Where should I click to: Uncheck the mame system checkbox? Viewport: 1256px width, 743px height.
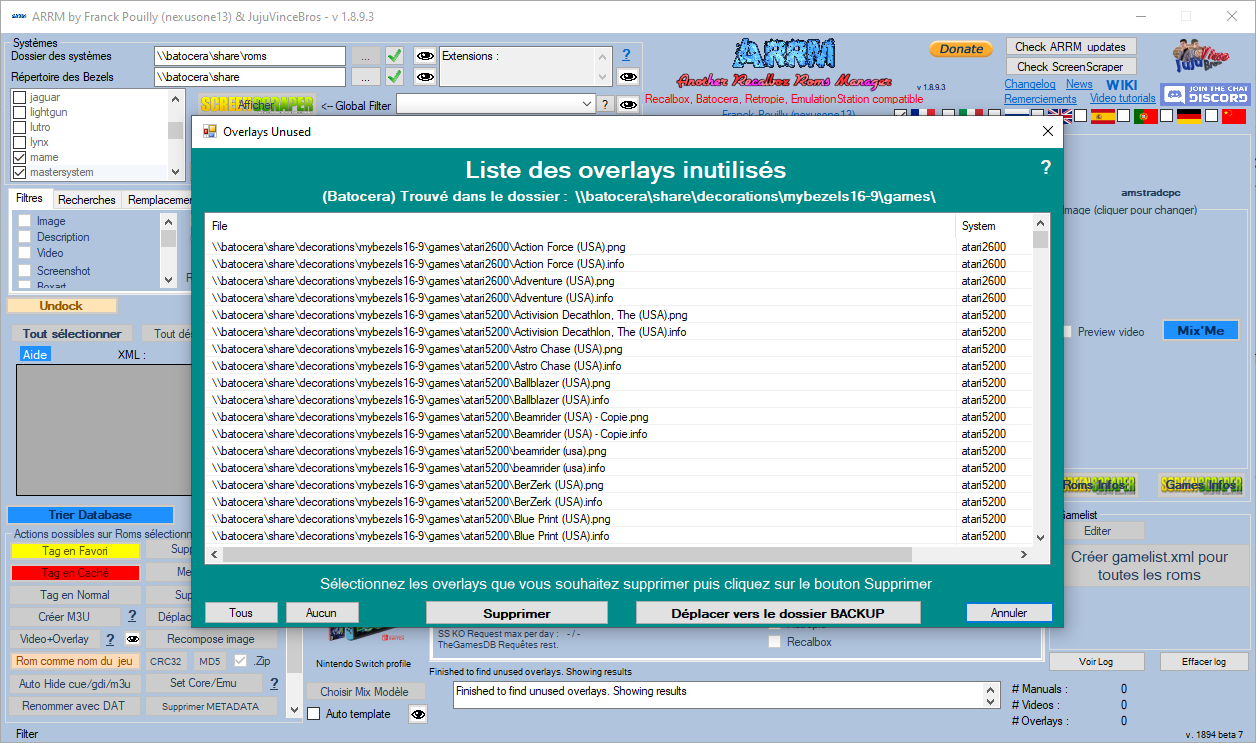(x=19, y=157)
